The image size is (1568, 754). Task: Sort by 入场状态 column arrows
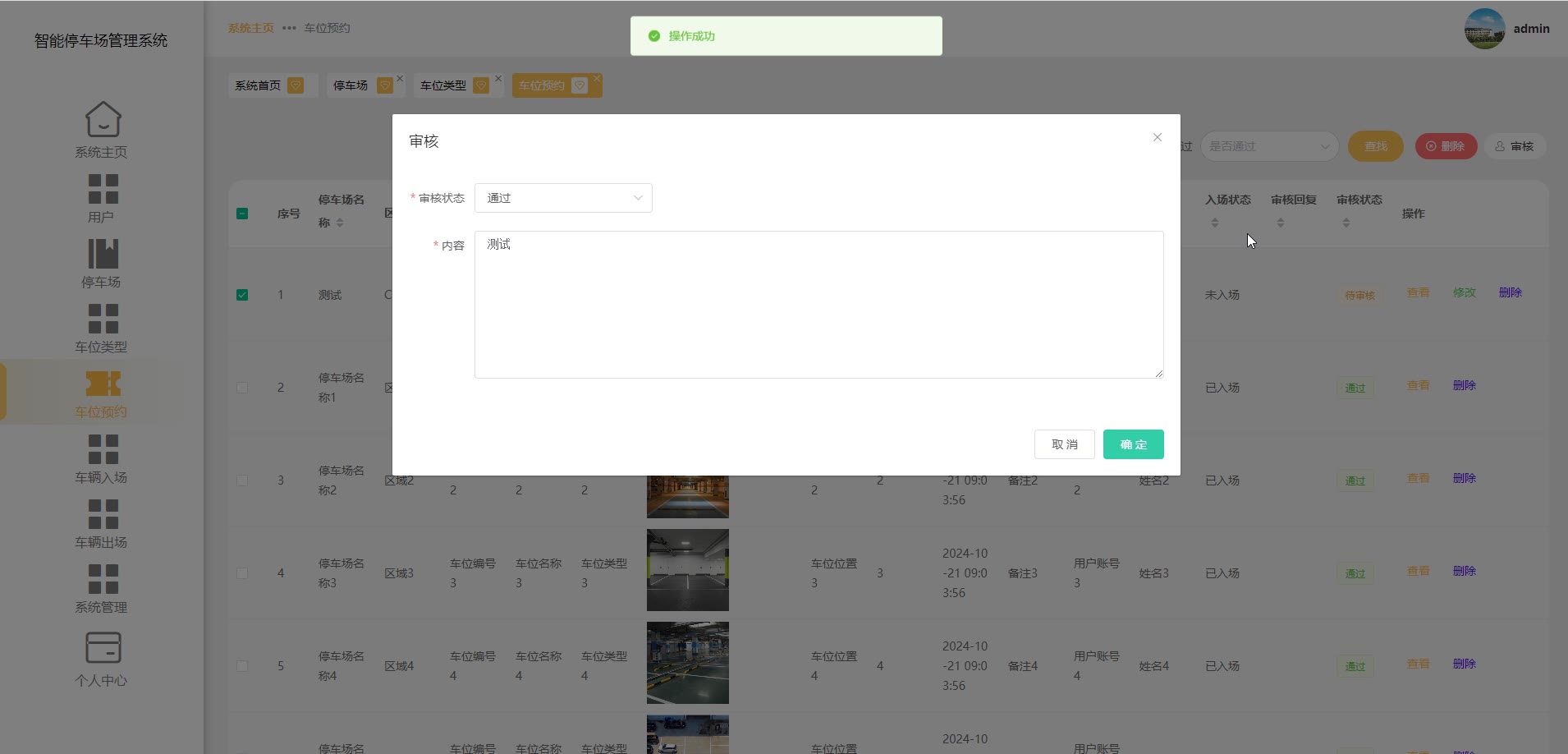1215,223
